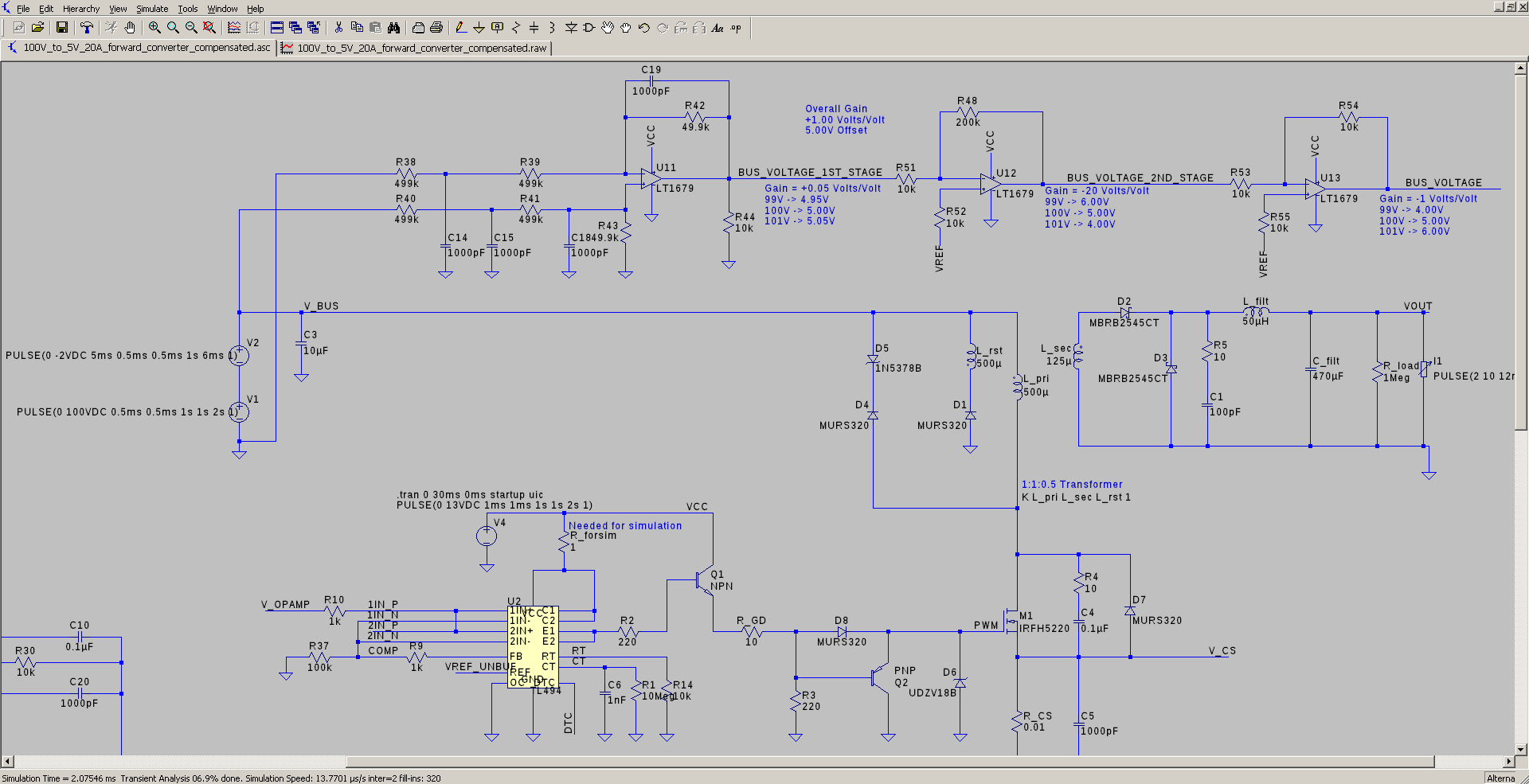The image size is (1529, 784).
Task: Open Find with the binoculars icon
Action: pos(393,28)
